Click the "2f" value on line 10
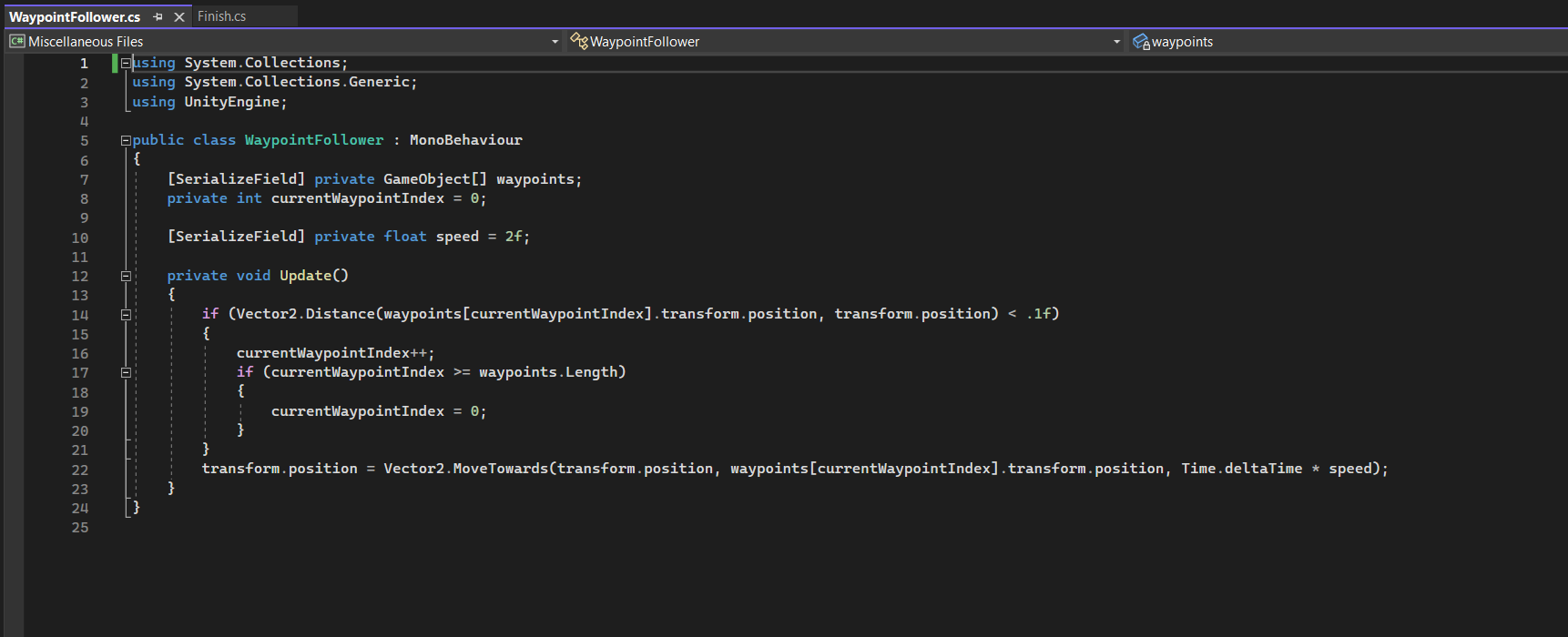The image size is (1568, 637). pos(514,237)
